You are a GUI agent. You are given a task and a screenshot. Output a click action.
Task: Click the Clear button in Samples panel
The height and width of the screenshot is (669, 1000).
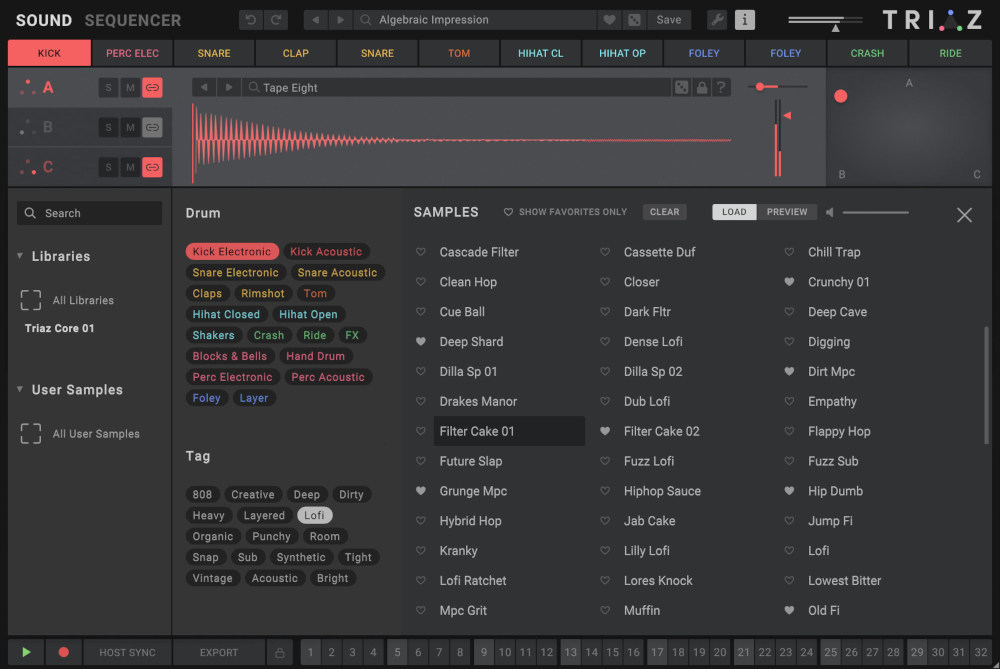point(664,211)
